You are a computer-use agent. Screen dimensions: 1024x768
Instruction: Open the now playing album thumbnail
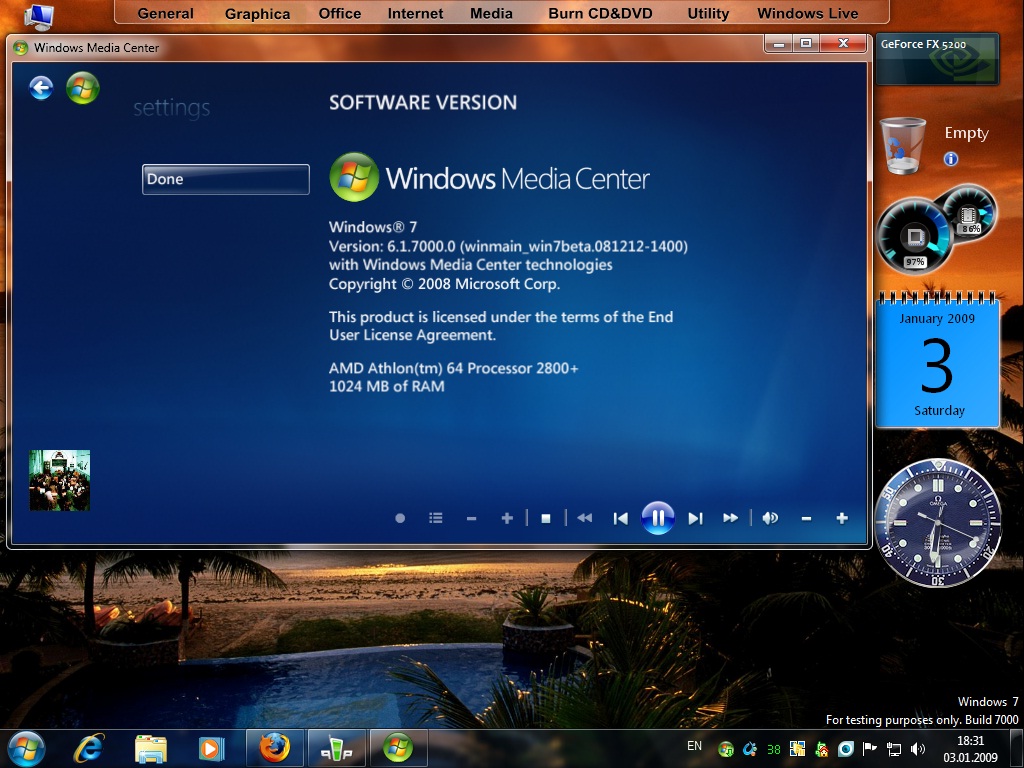(59, 480)
